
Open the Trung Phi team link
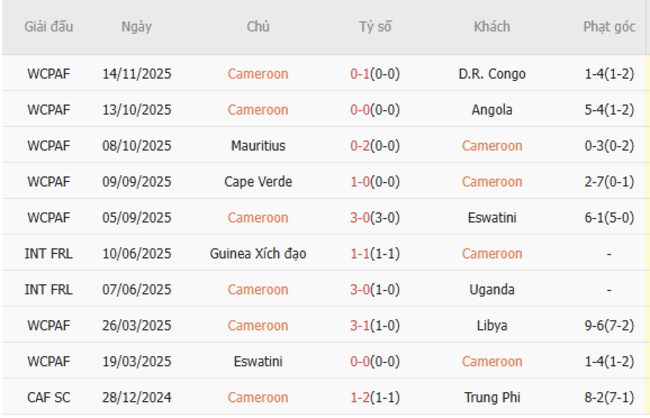[491, 398]
